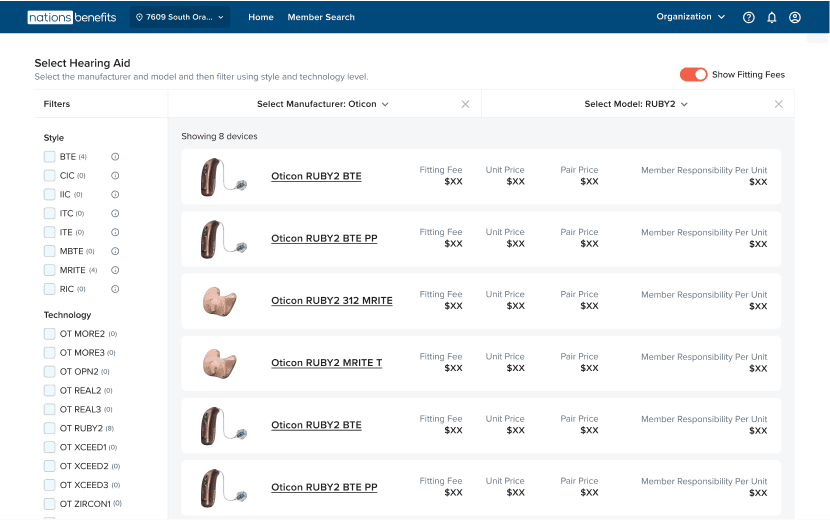Viewport: 830px width, 520px height.
Task: Show info for CIC style
Action: click(115, 176)
